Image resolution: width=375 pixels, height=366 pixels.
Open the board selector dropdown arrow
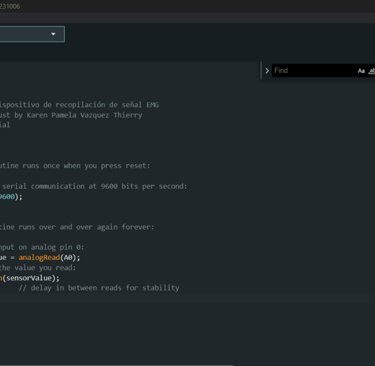pyautogui.click(x=53, y=34)
